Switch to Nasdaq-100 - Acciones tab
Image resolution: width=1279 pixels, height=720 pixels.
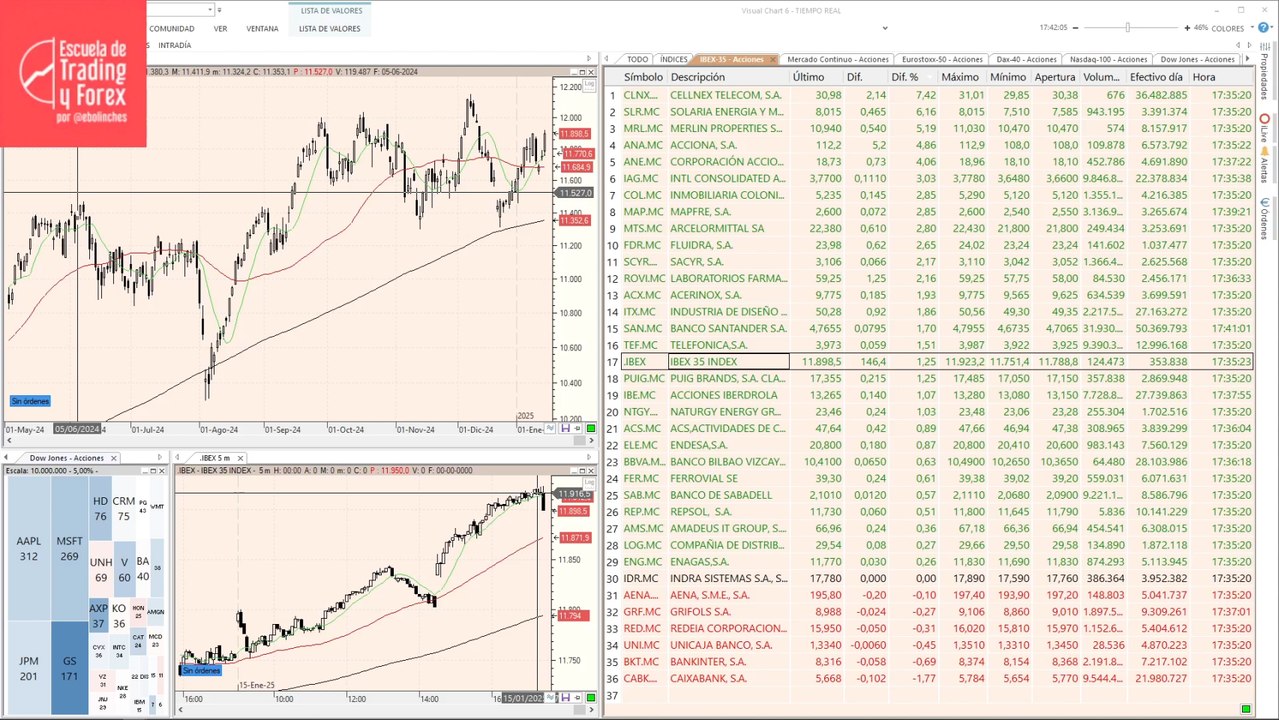coord(1108,59)
